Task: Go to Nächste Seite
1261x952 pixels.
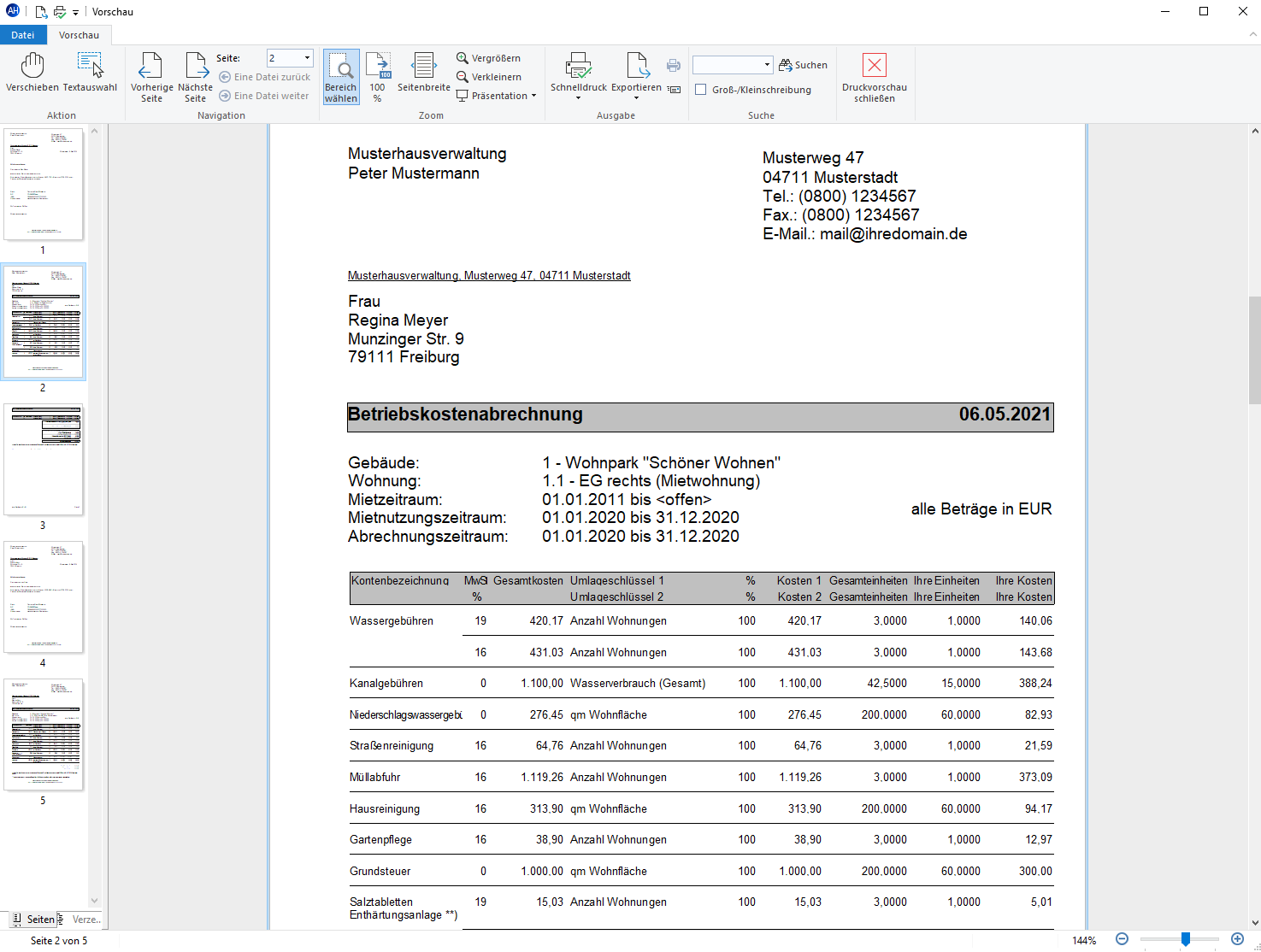Action: point(196,77)
